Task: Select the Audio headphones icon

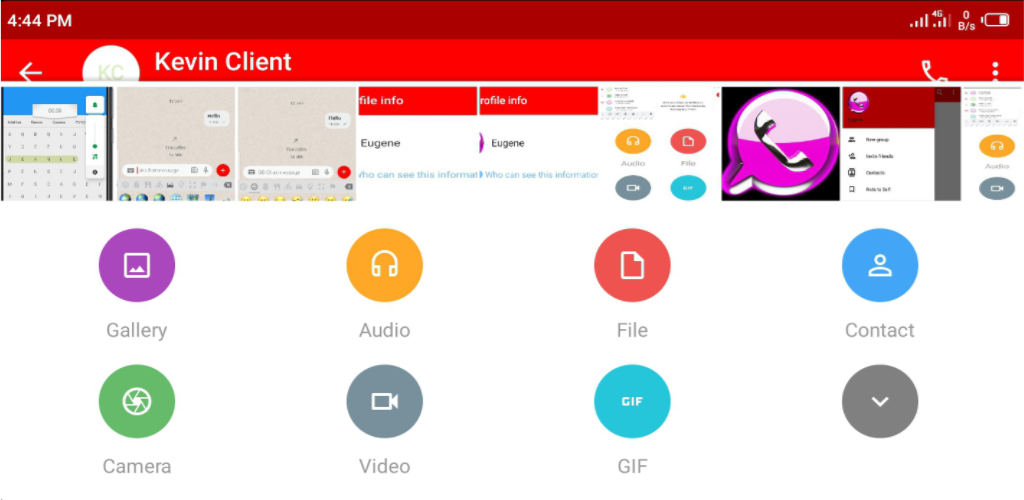Action: click(384, 265)
